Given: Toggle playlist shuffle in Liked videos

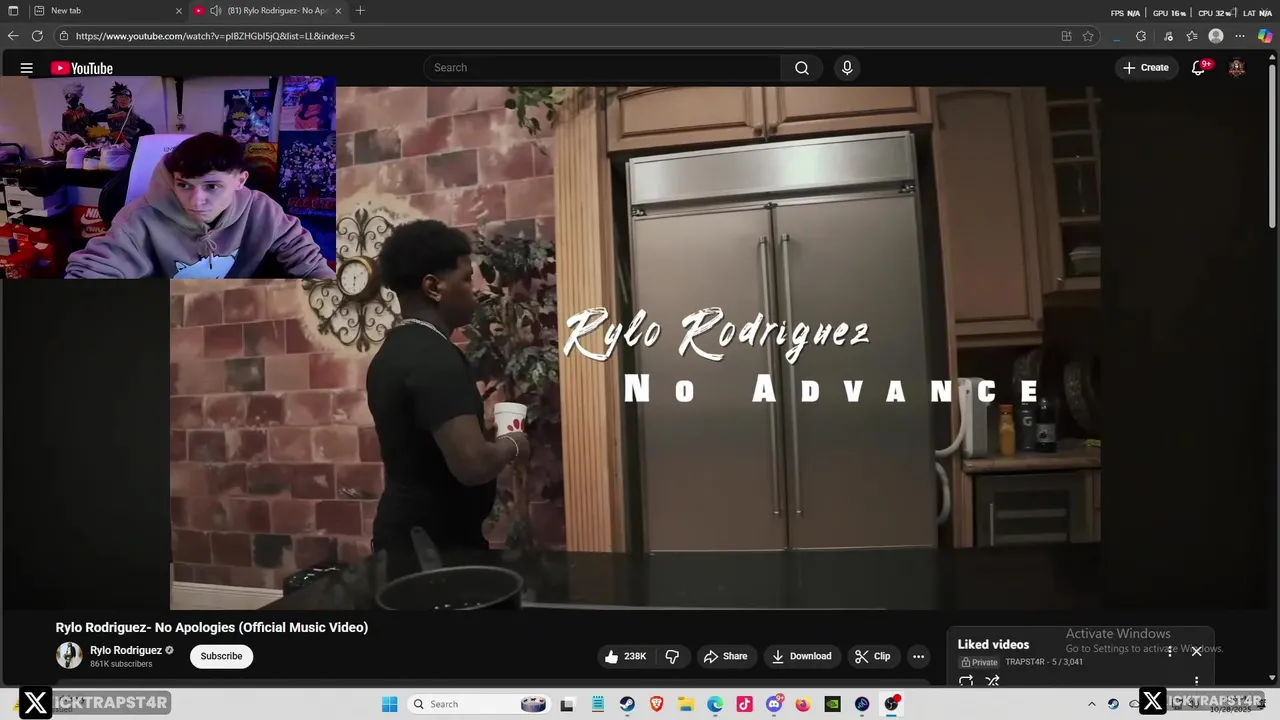Looking at the screenshot, I should (992, 681).
